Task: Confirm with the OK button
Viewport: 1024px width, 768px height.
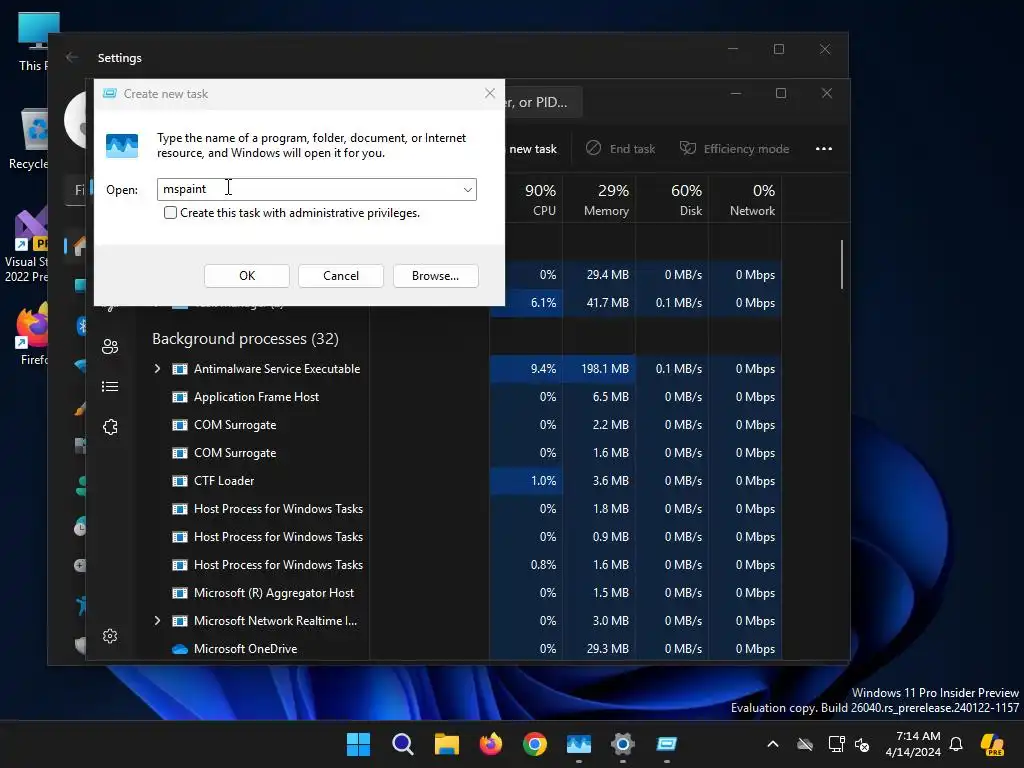Action: [x=247, y=276]
